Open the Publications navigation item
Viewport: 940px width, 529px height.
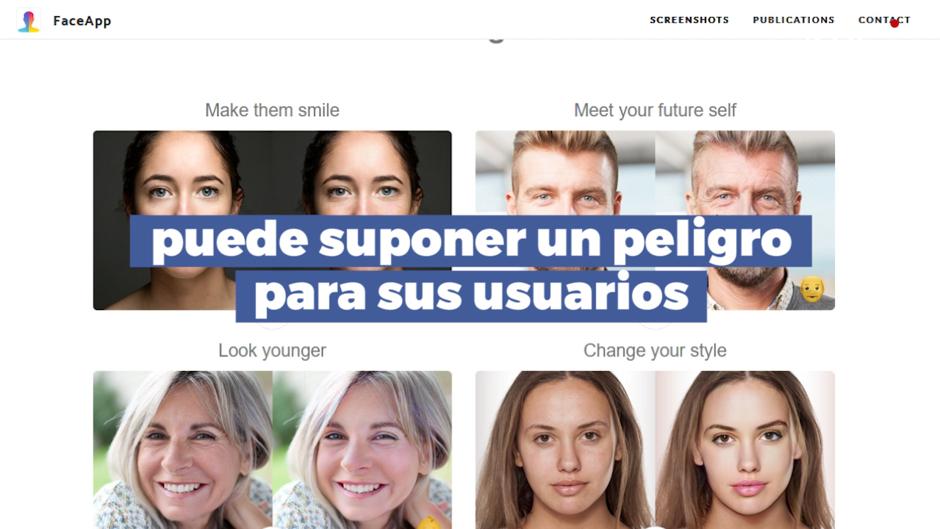tap(794, 20)
